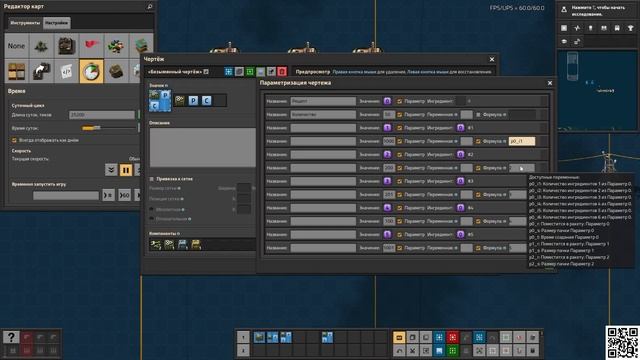Viewport: 640px width, 360px height.
Task: Toggle Формула checkbox in the 300 value row
Action: point(478,221)
